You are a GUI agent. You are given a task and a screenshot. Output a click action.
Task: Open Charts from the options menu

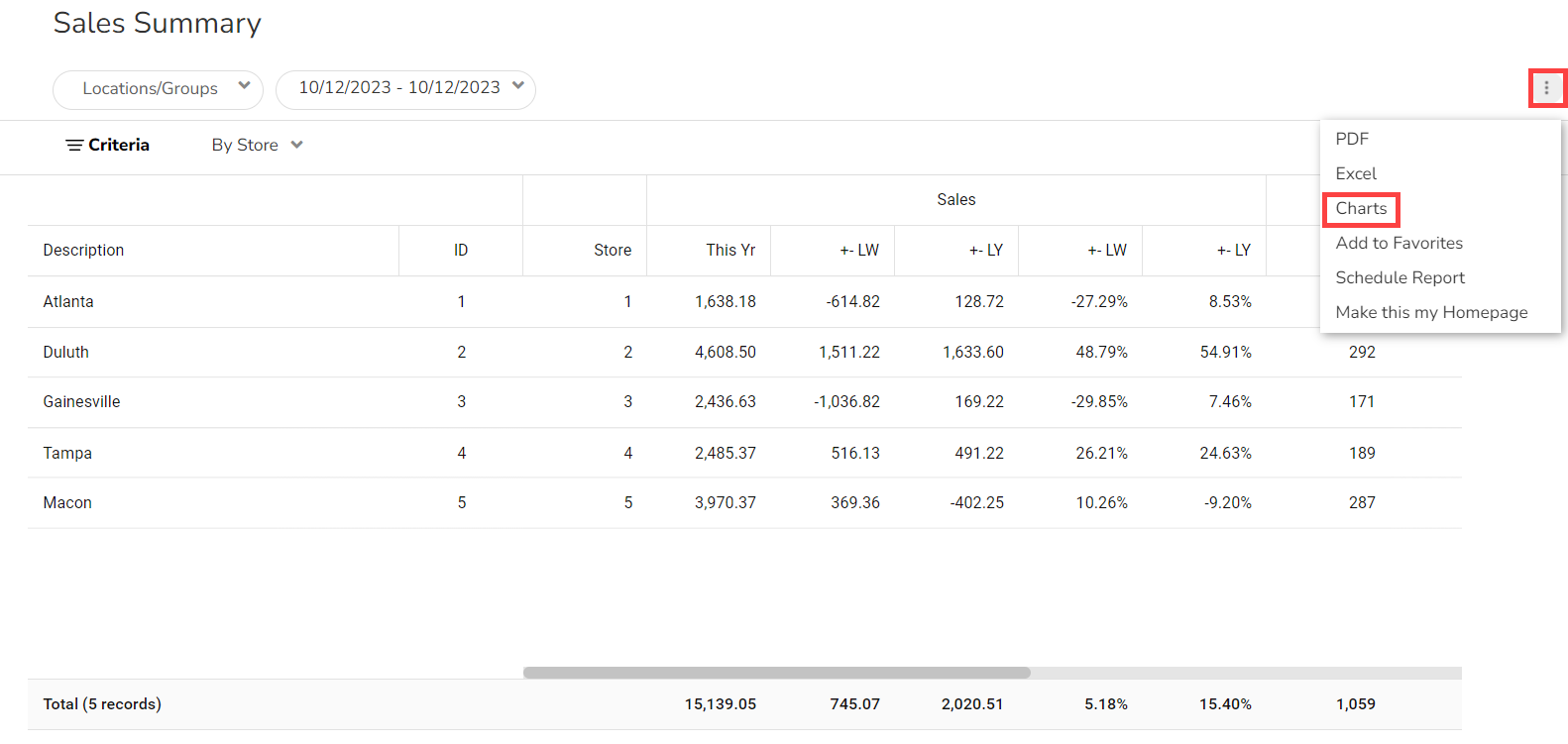[x=1361, y=209]
